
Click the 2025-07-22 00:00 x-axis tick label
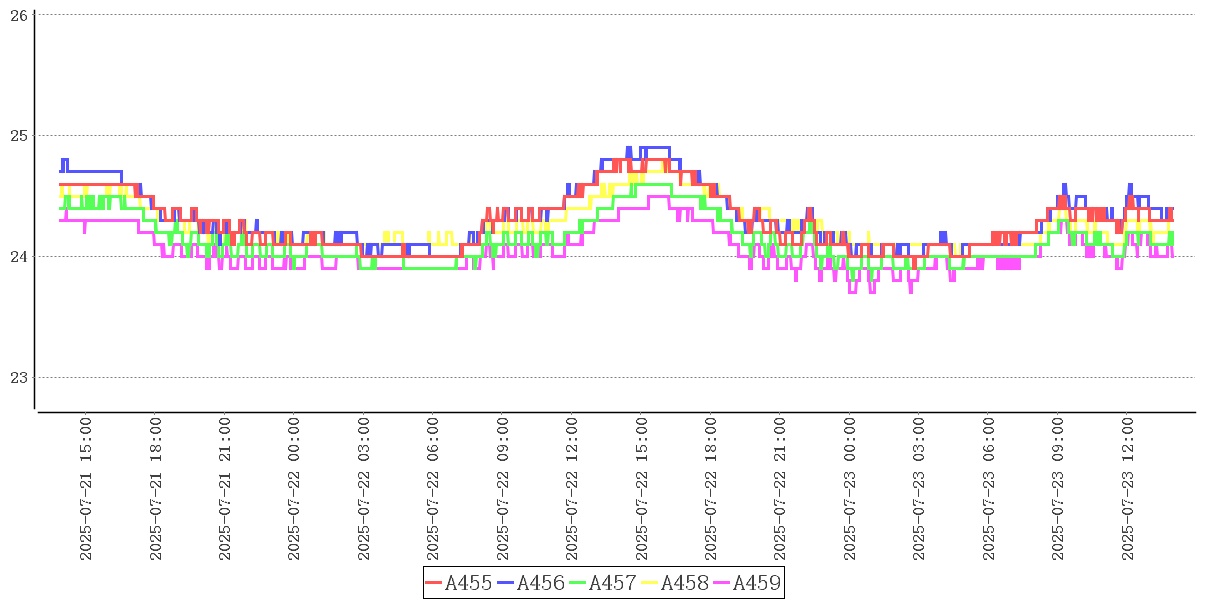point(295,489)
